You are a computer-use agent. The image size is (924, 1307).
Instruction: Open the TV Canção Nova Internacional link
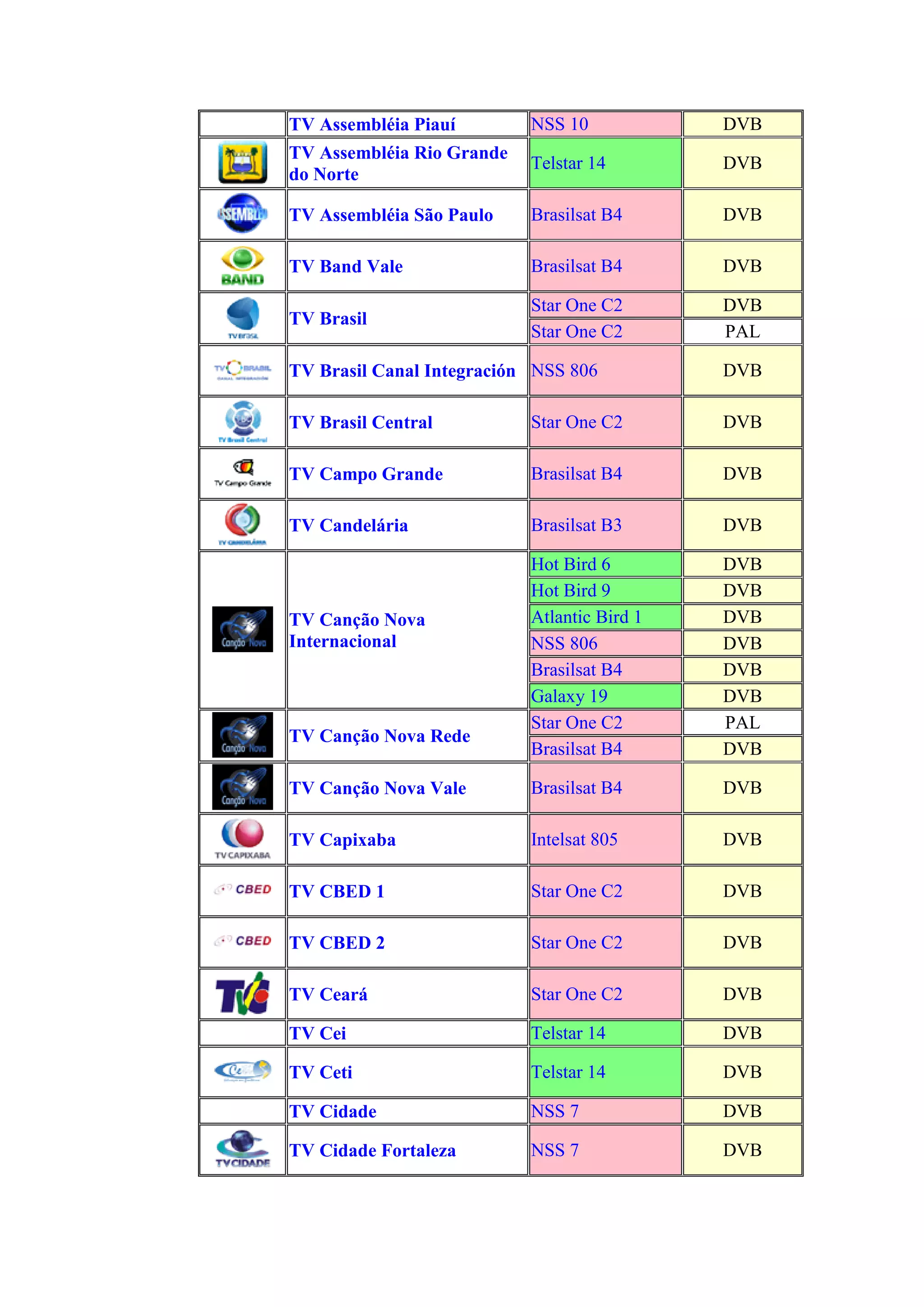pyautogui.click(x=357, y=630)
